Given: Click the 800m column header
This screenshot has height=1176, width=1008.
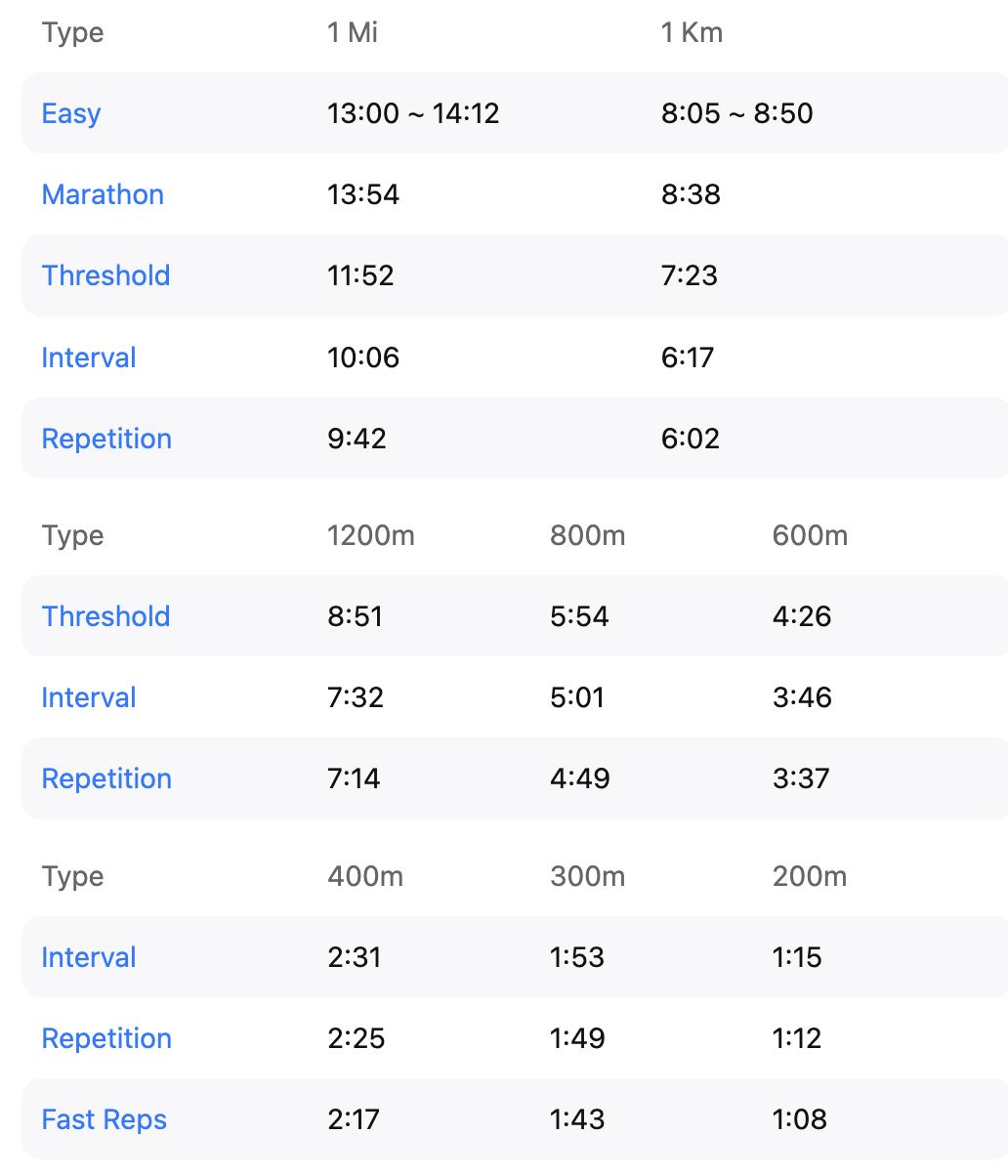Looking at the screenshot, I should 587,535.
